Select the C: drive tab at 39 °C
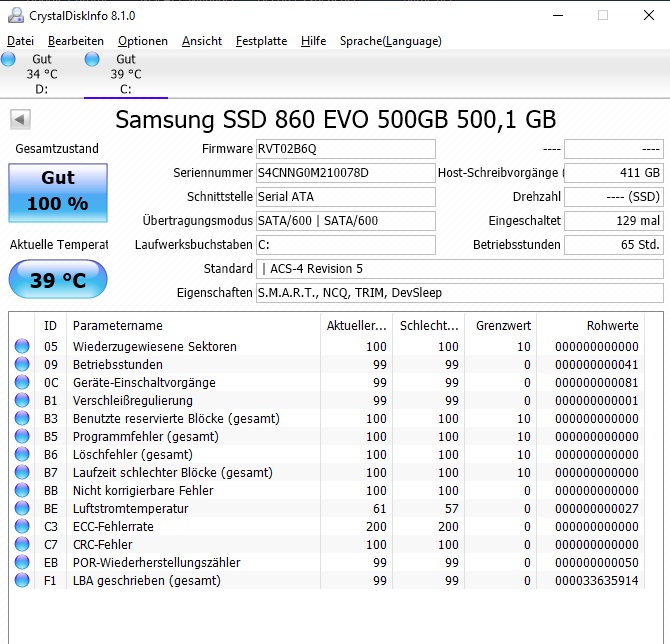 126,74
